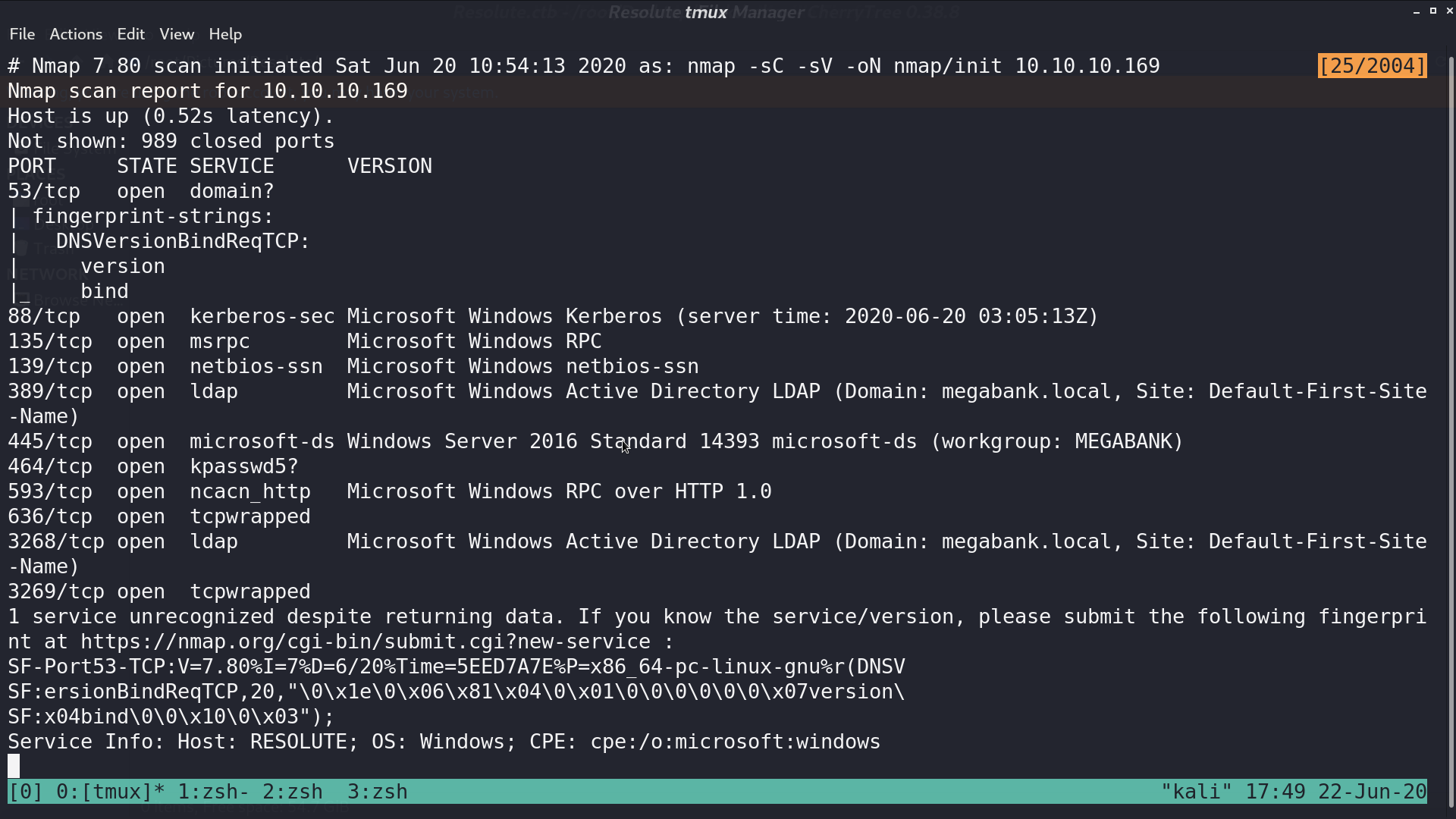Click the vertical scrollbar on right edge
This screenshot has width=1456, height=819.
click(x=1451, y=425)
